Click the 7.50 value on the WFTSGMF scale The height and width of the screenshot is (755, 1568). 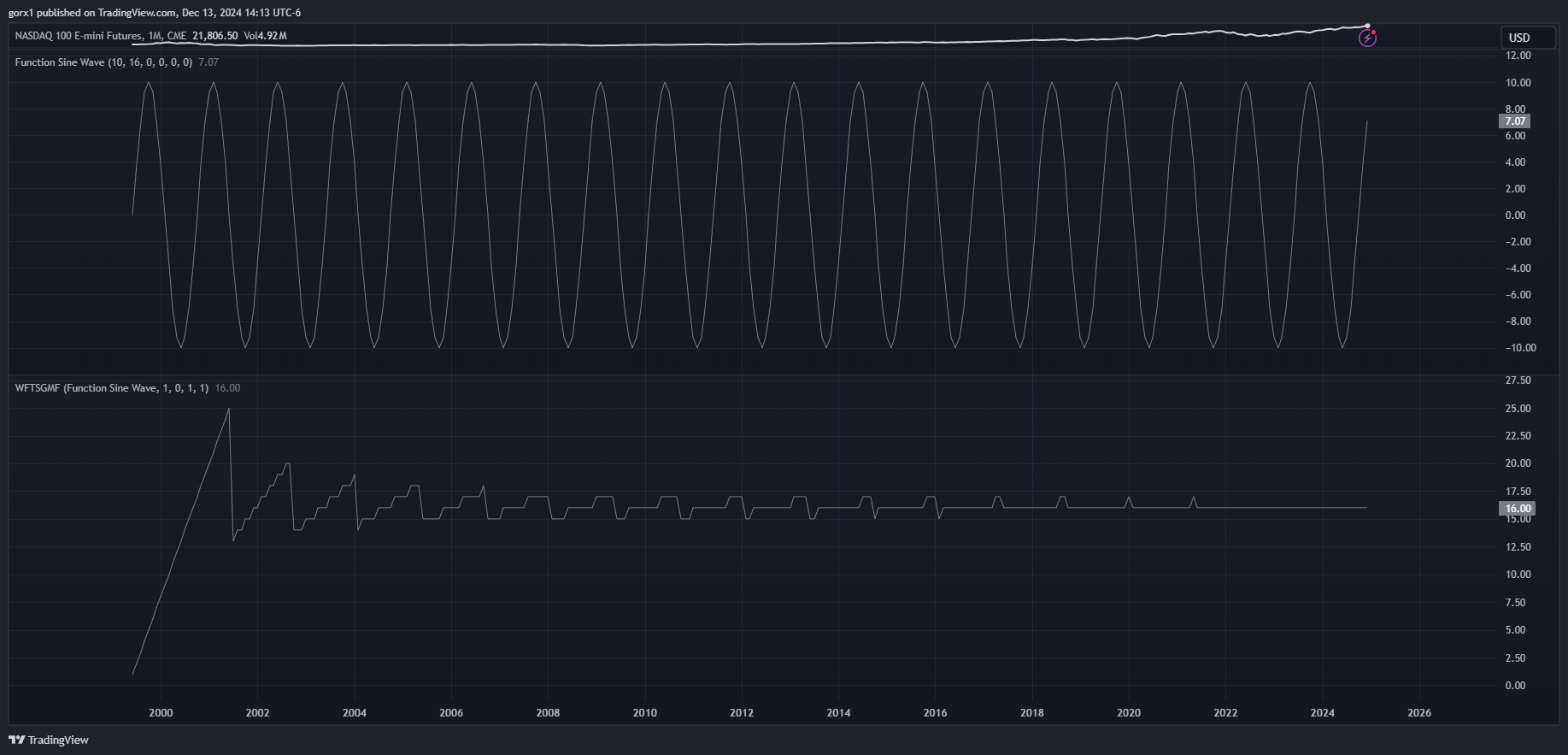(1516, 603)
